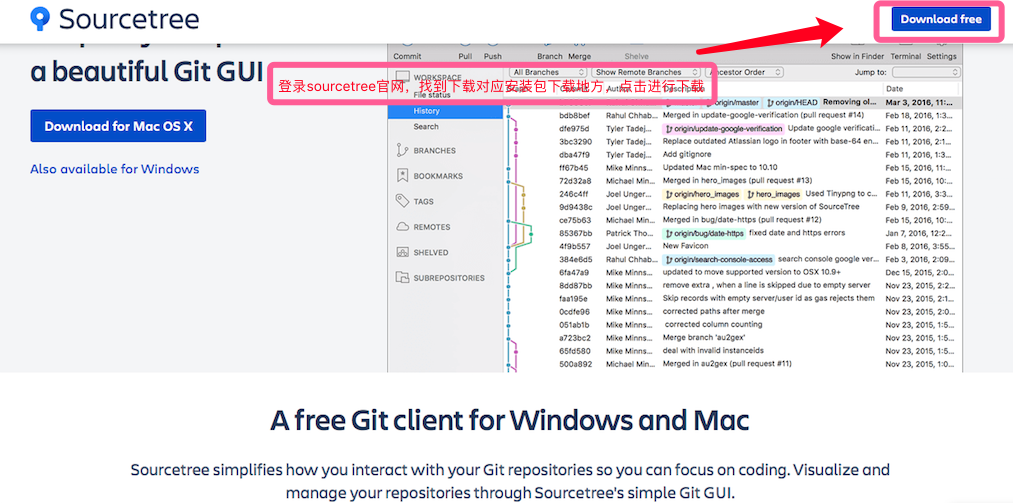Click the Sourcetree logo icon
The image size is (1013, 503).
click(x=40, y=19)
